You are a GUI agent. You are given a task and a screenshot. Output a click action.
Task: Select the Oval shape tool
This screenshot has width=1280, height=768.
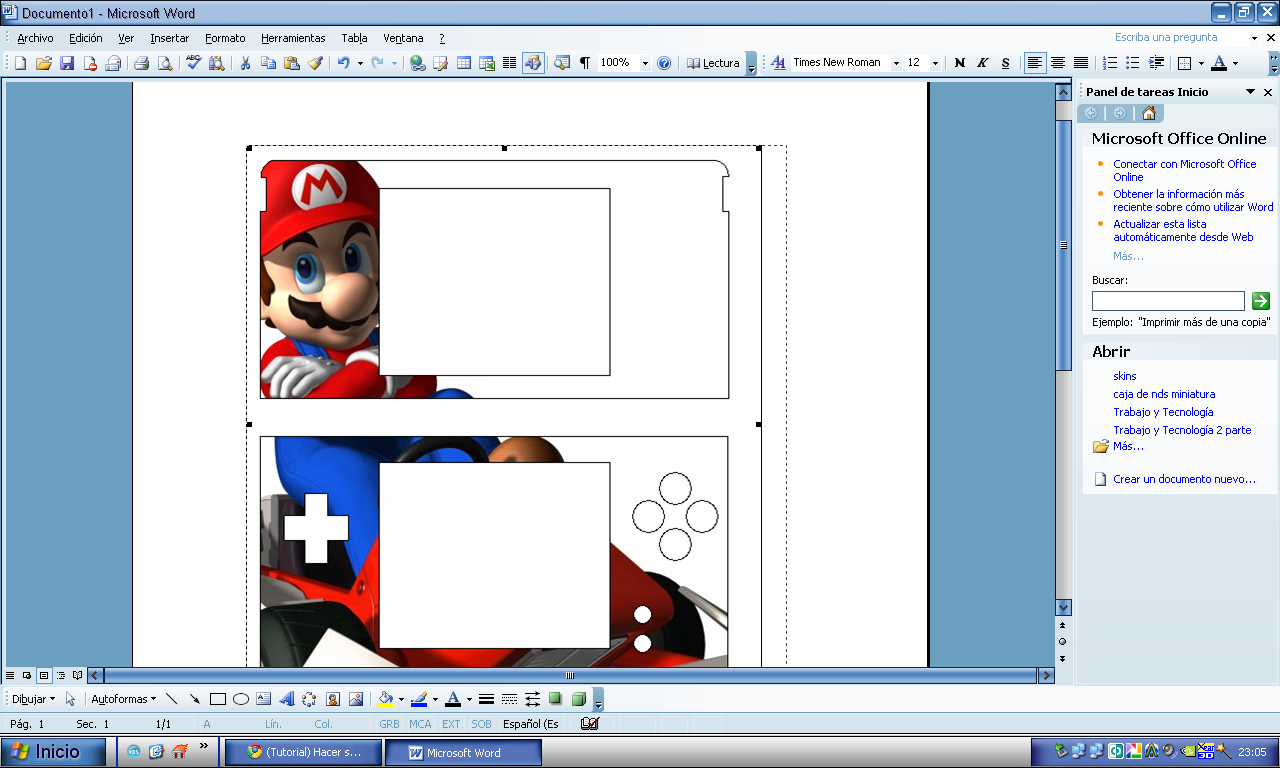coord(240,699)
